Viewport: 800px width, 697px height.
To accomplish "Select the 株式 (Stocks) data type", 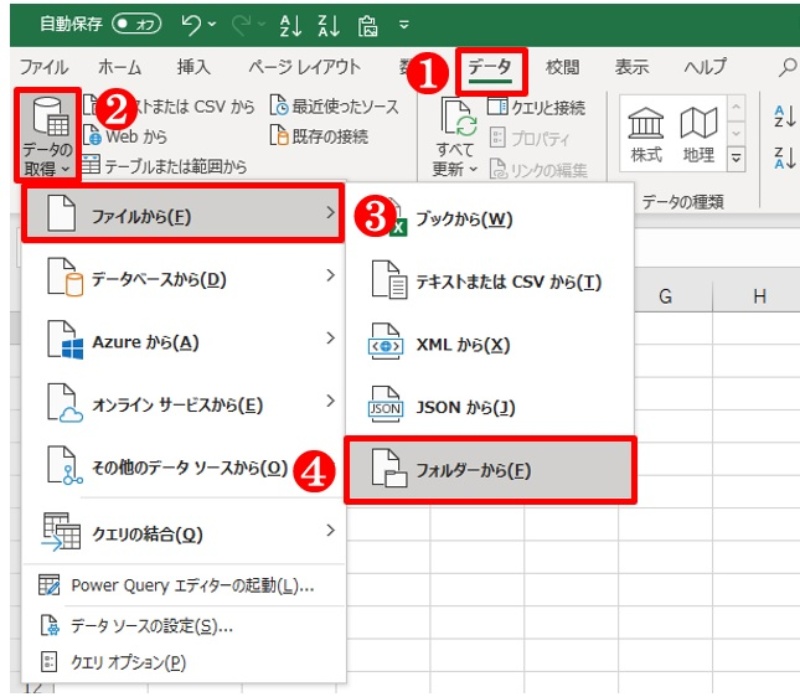I will (646, 134).
